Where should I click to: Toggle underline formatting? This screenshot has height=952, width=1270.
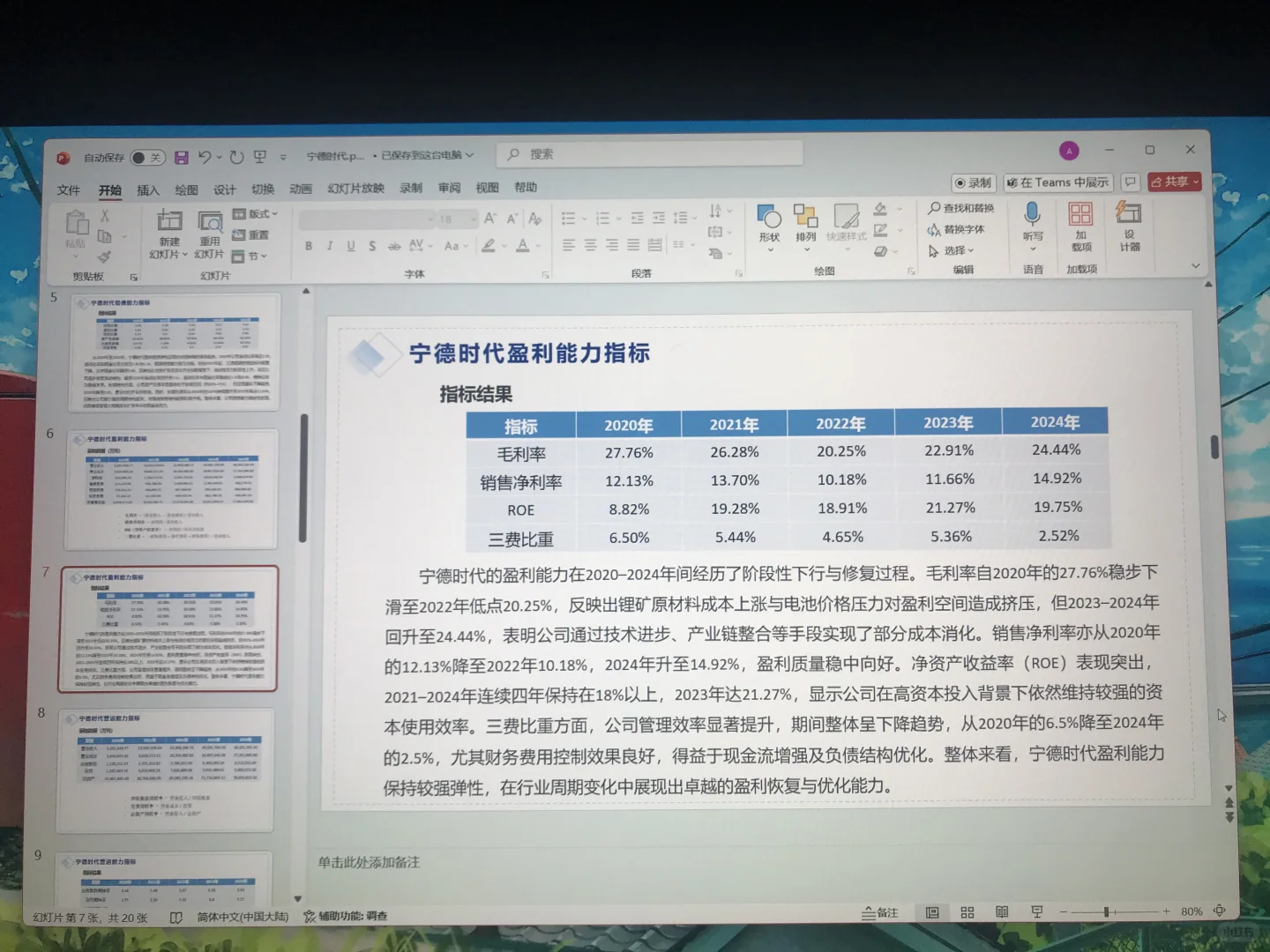(351, 246)
